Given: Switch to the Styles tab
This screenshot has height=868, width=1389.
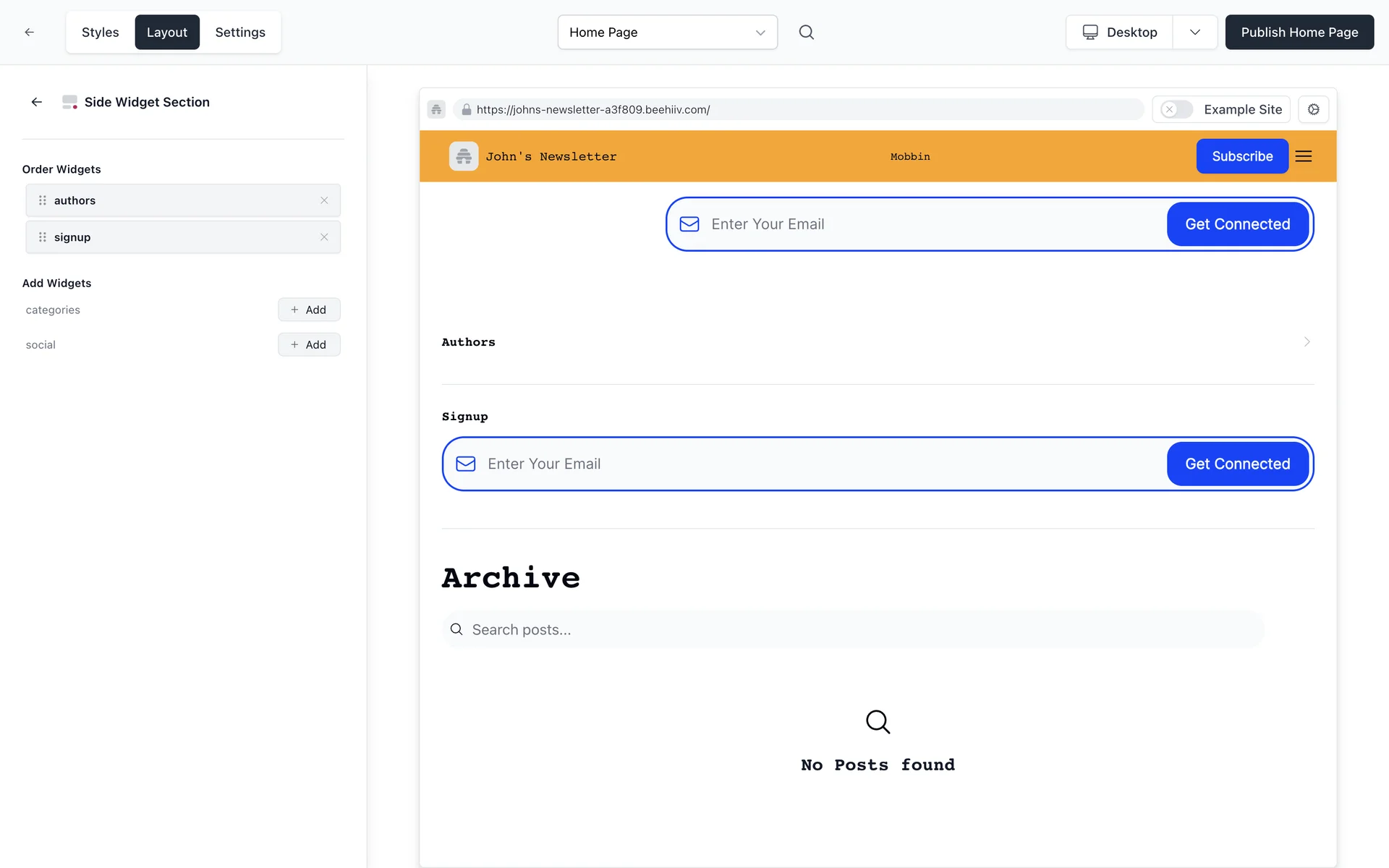Looking at the screenshot, I should pyautogui.click(x=100, y=32).
